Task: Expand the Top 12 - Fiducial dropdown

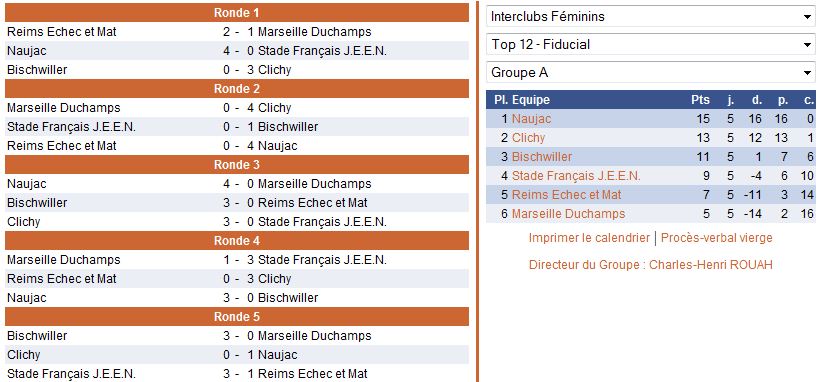Action: [x=651, y=44]
